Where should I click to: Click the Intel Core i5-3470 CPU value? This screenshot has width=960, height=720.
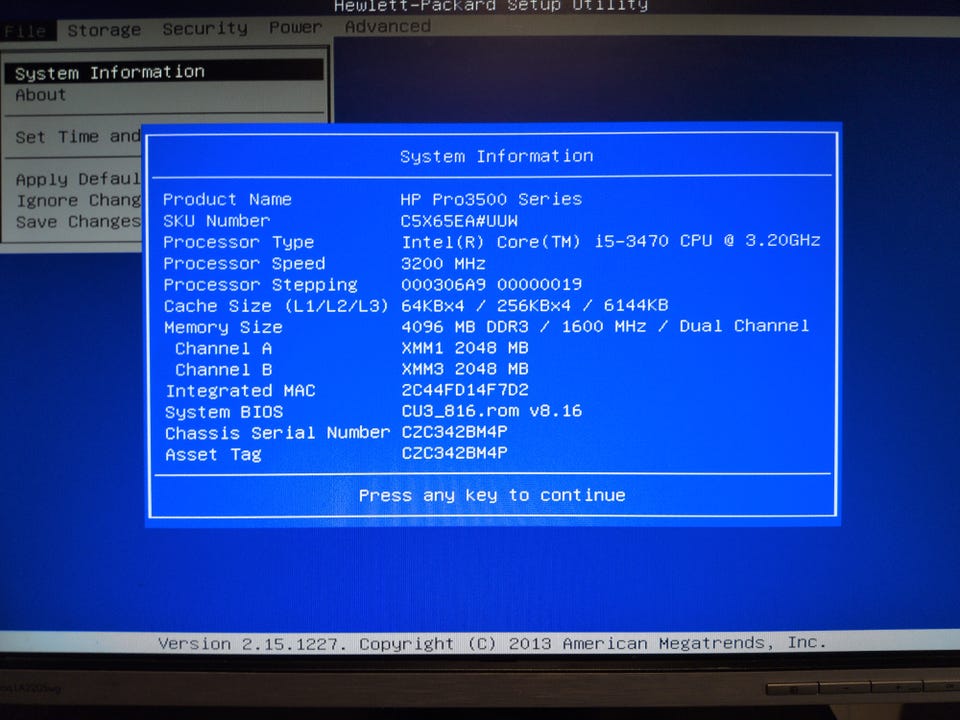611,241
